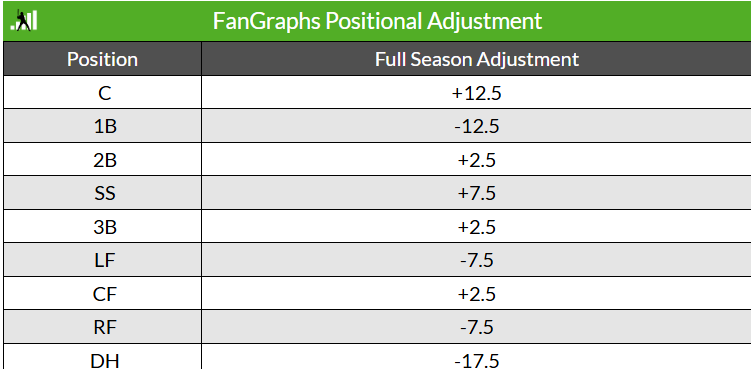Select the Position column header
Image resolution: width=751 pixels, height=369 pixels.
(x=102, y=59)
